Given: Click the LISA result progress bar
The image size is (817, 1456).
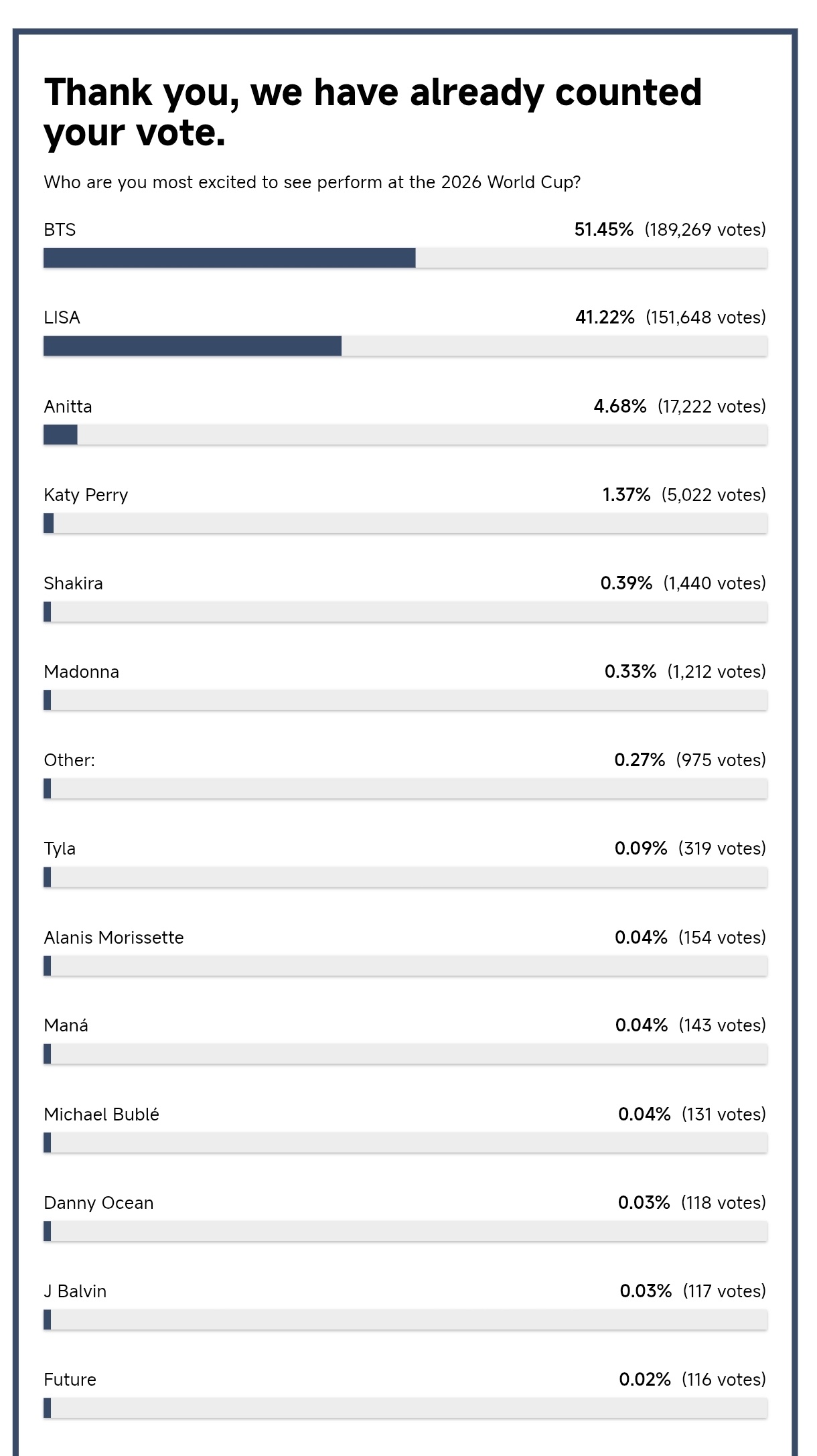Looking at the screenshot, I should [405, 346].
